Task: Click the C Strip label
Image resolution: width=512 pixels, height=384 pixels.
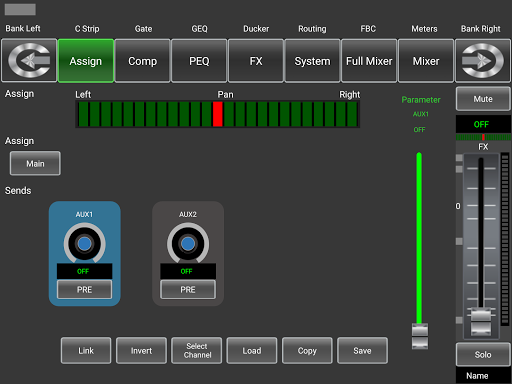Action: [x=87, y=29]
